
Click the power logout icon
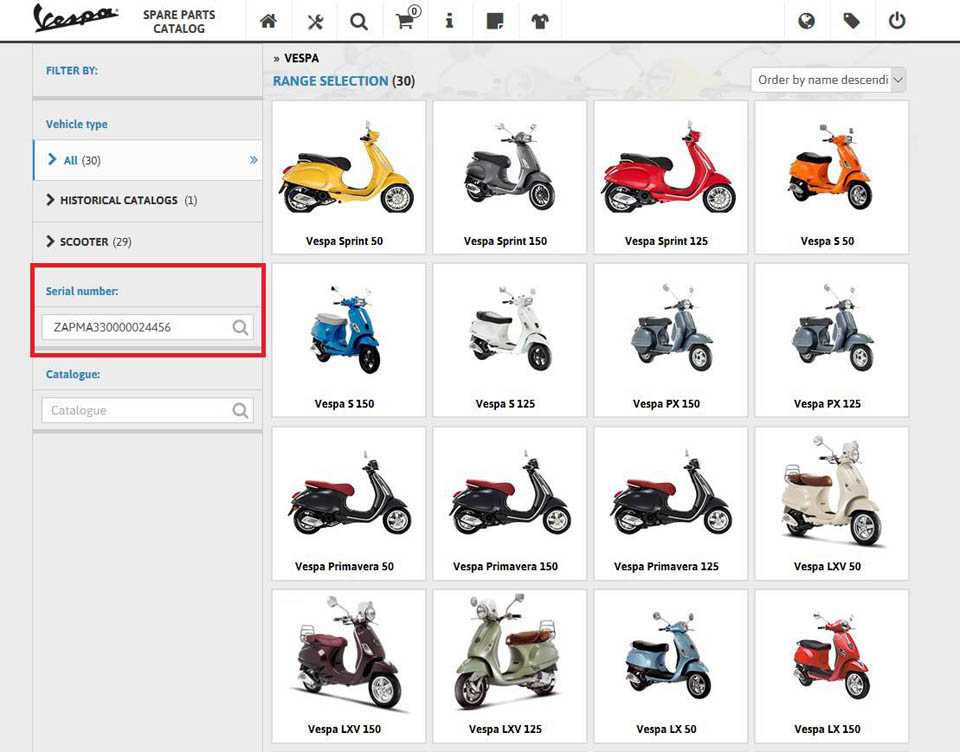[897, 21]
